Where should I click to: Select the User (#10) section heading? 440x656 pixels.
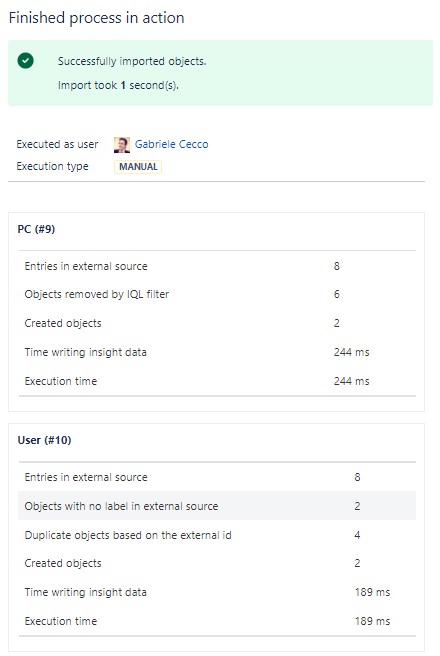(x=44, y=440)
